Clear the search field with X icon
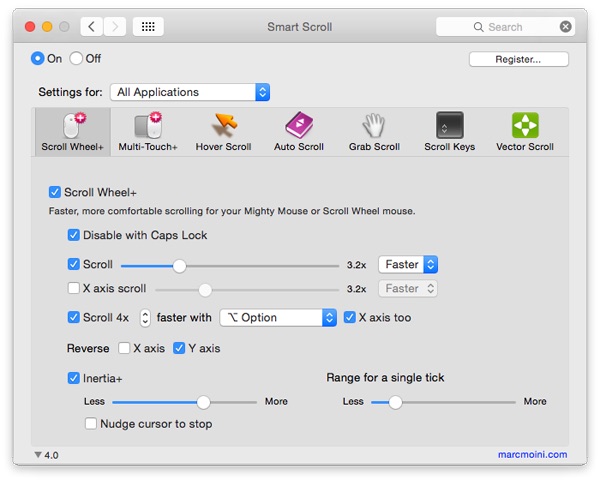This screenshot has width=600, height=480. pyautogui.click(x=565, y=27)
